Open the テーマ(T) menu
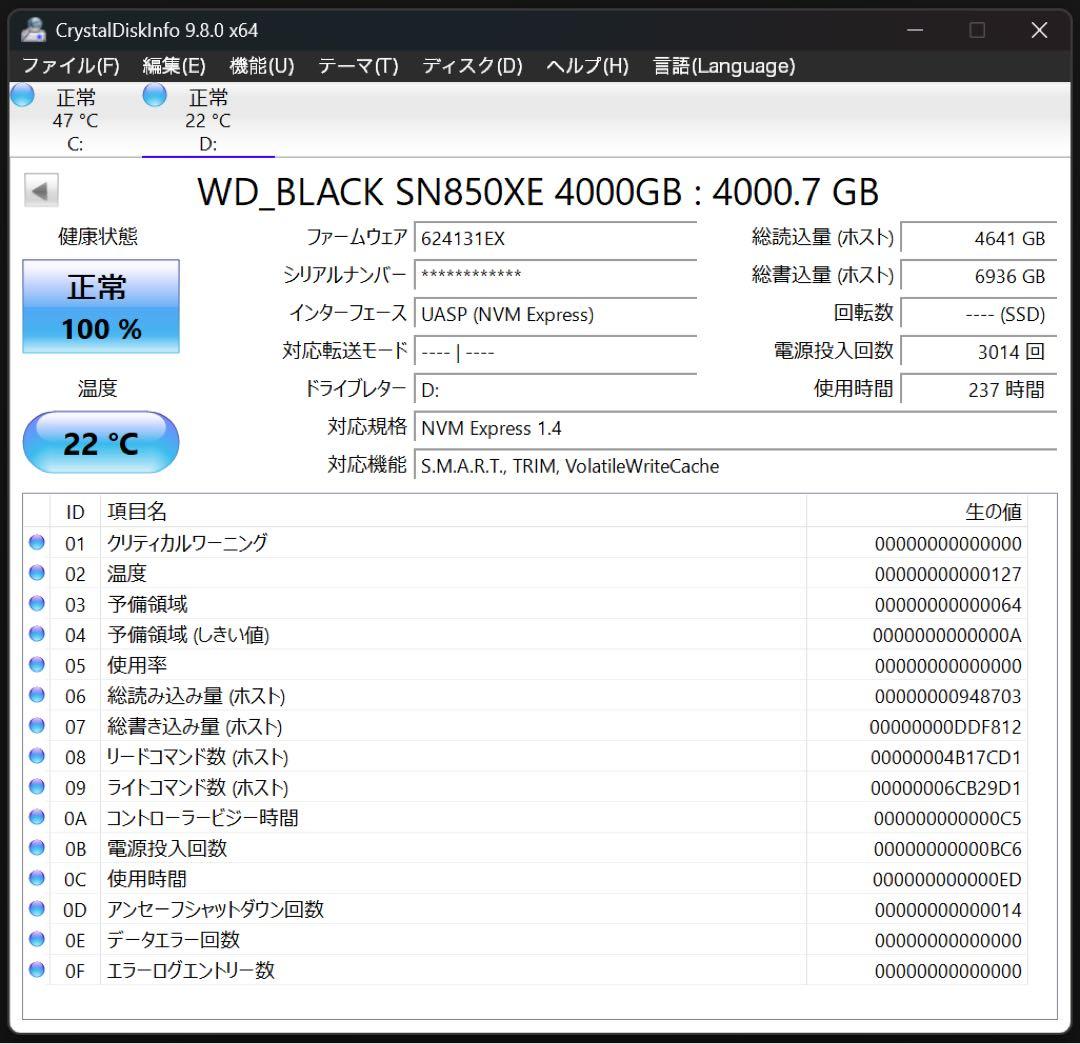 358,66
